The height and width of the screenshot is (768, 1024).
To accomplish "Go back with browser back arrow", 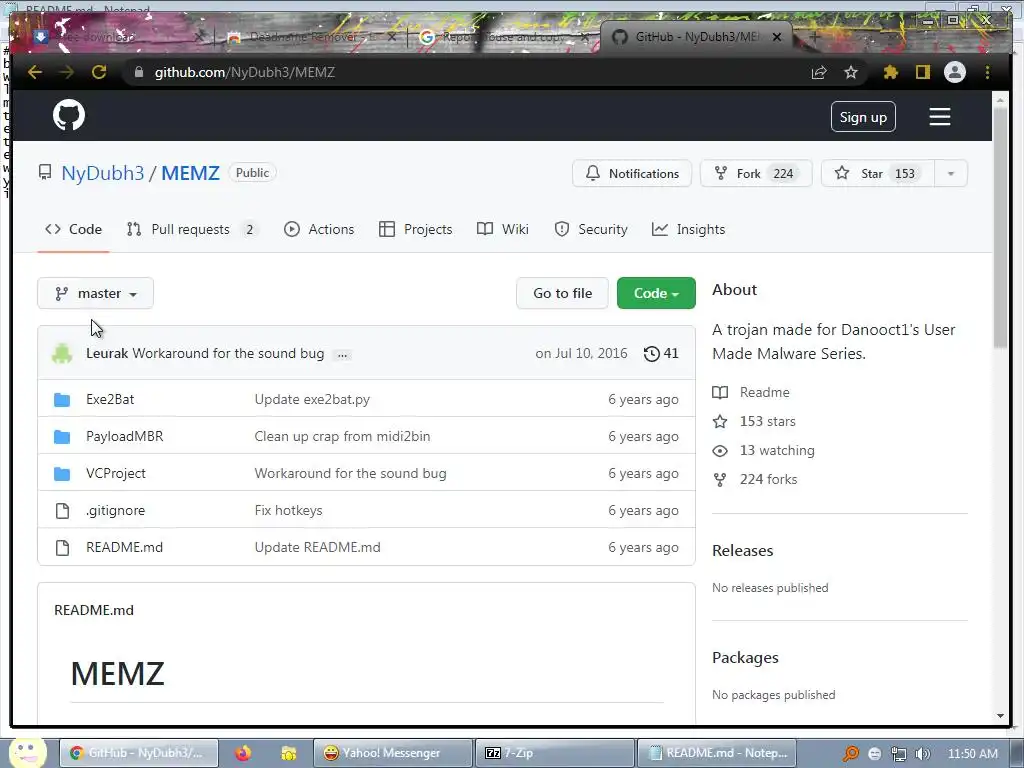I will point(35,72).
